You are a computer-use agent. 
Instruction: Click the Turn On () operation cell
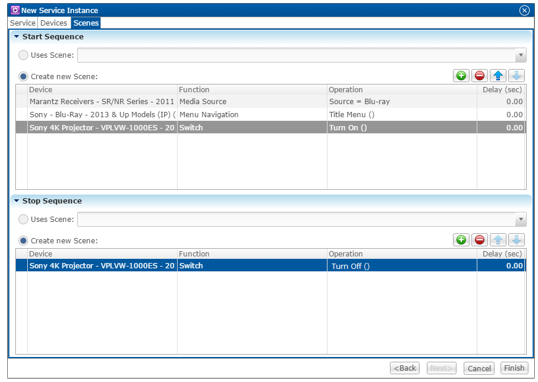click(x=402, y=128)
